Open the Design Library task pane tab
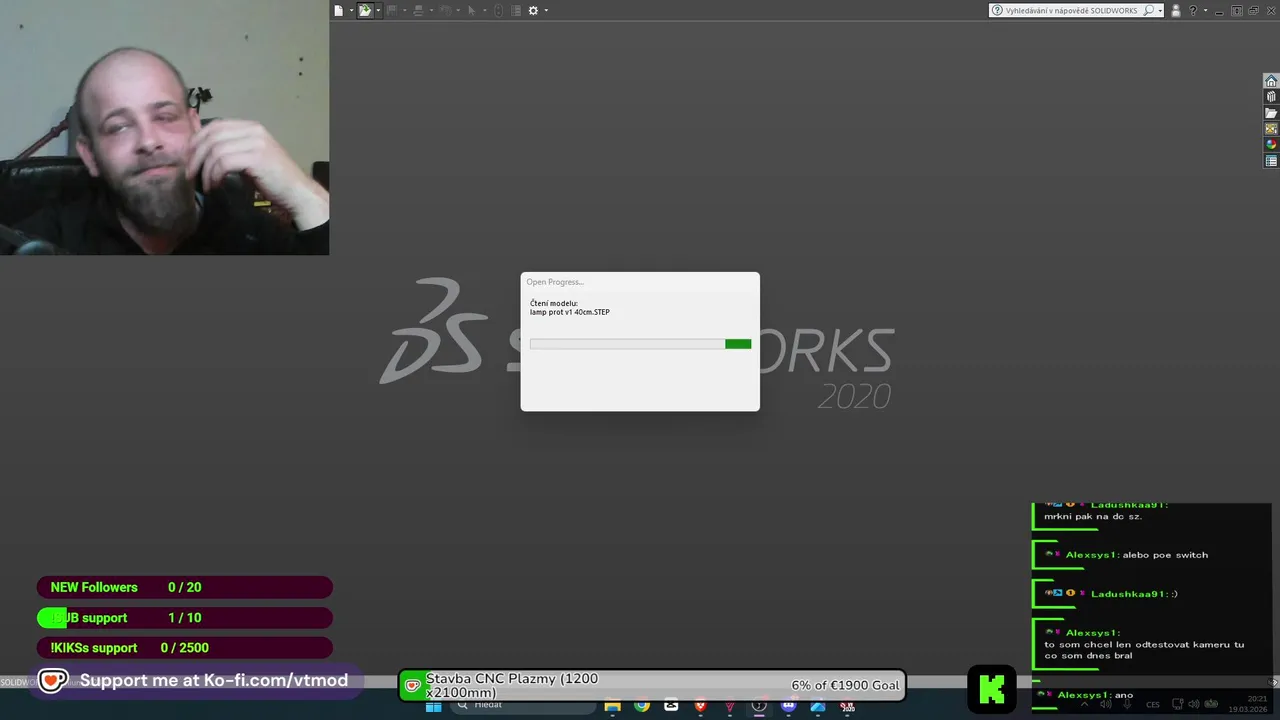 [x=1271, y=97]
